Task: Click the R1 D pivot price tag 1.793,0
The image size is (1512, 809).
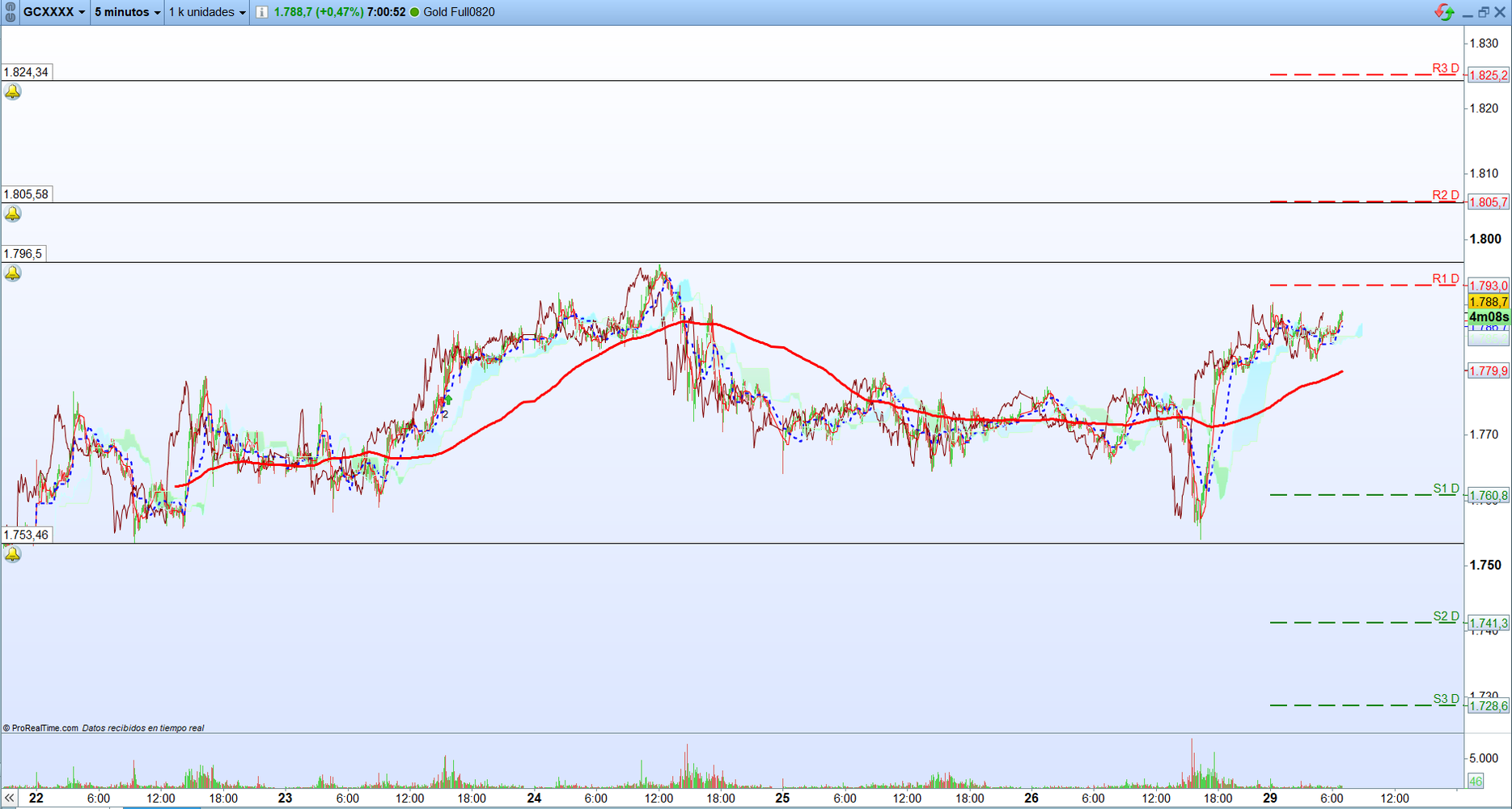Action: [x=1488, y=286]
